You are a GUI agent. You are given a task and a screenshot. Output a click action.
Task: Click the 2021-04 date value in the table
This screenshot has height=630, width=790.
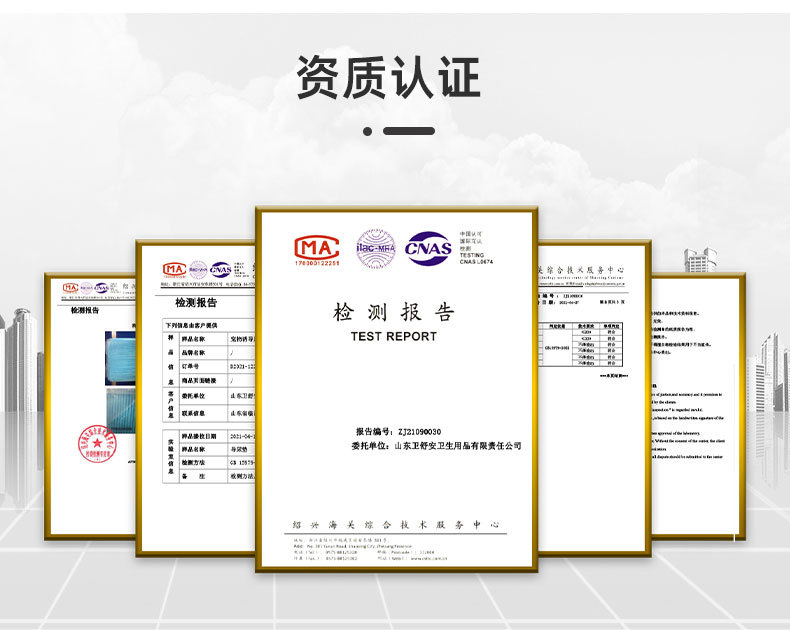pos(242,436)
